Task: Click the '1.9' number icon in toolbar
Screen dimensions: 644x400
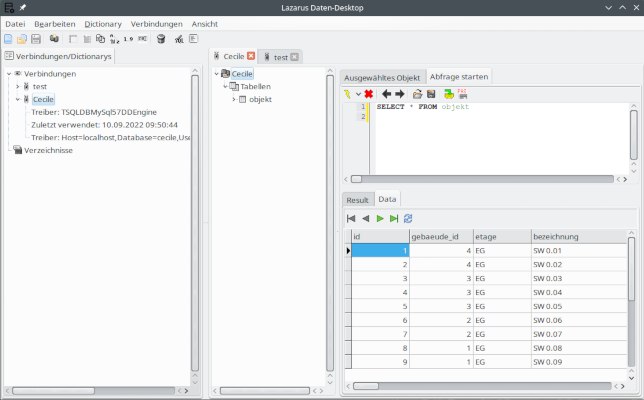Action: click(128, 39)
